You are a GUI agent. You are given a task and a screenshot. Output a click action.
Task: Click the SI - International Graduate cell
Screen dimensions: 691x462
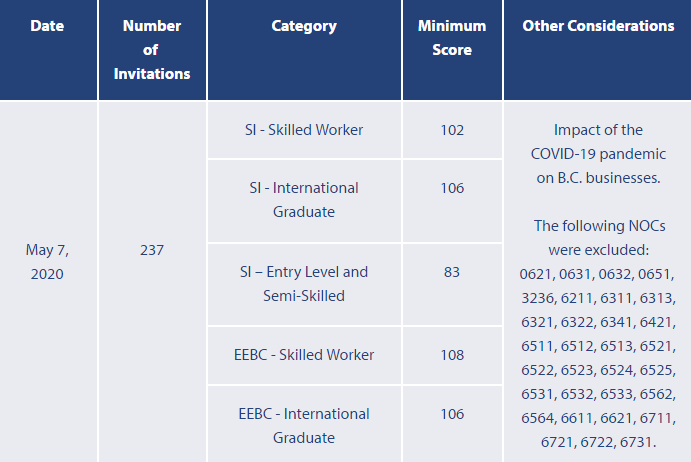tap(304, 200)
